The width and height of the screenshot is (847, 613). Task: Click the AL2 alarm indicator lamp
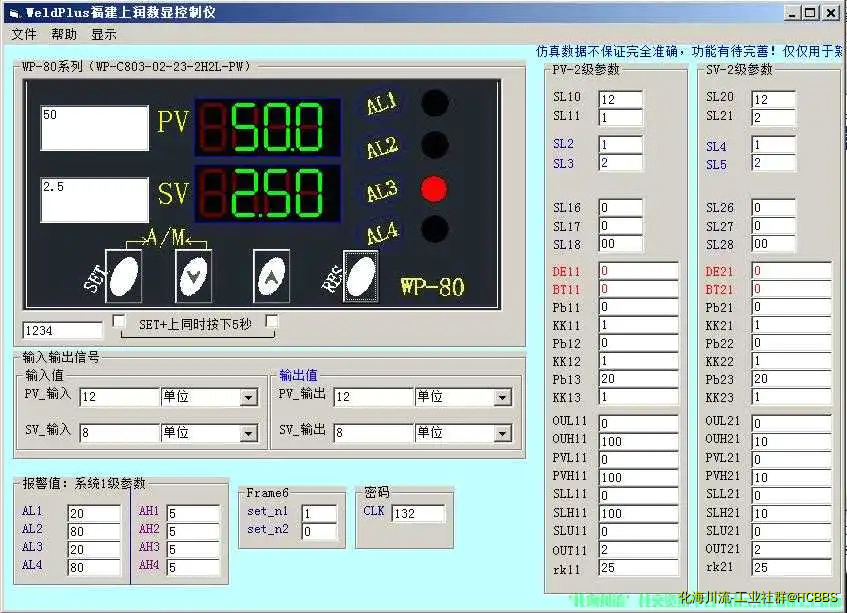tap(435, 145)
